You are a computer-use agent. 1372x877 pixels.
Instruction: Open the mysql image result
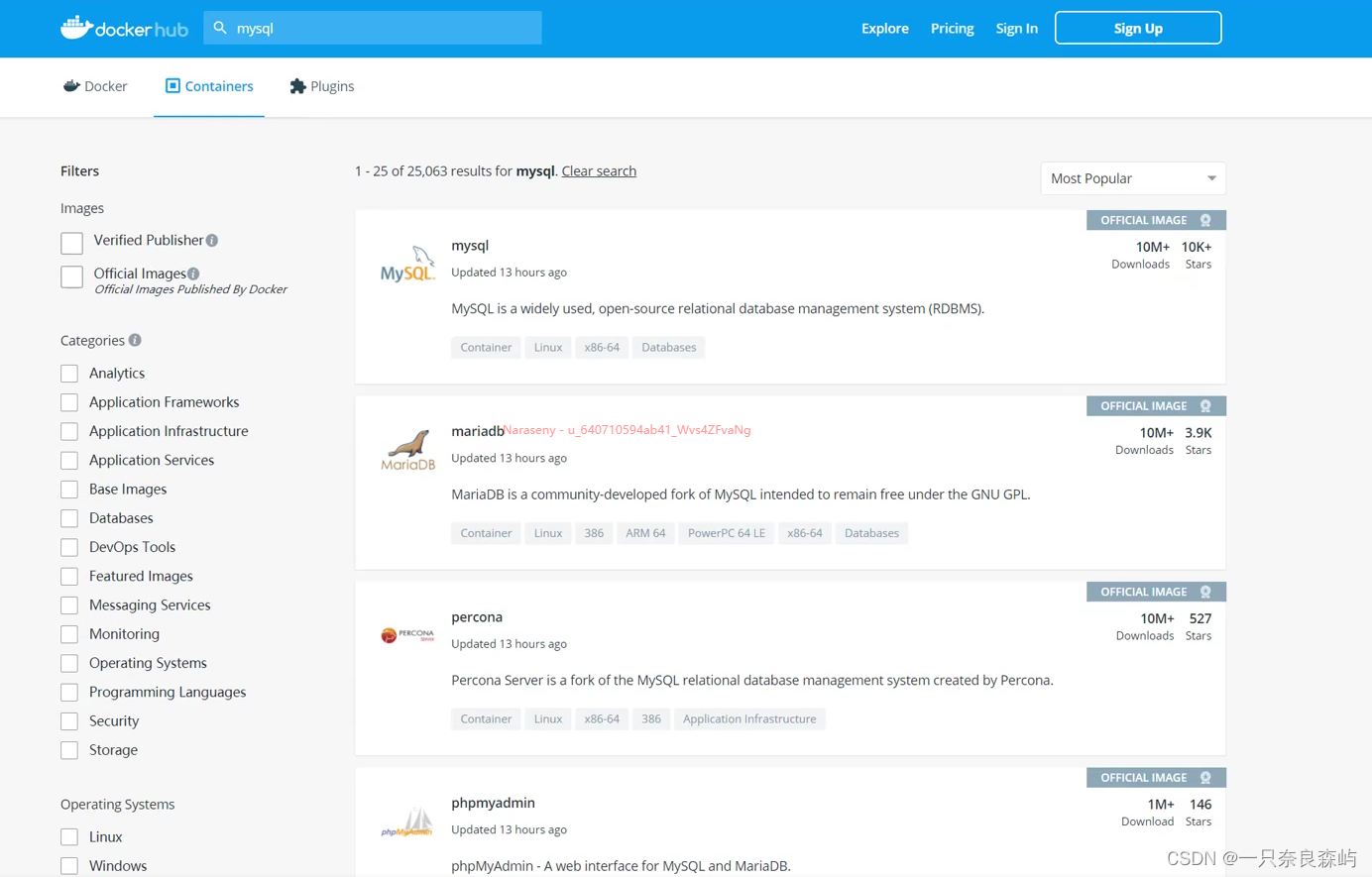click(470, 245)
